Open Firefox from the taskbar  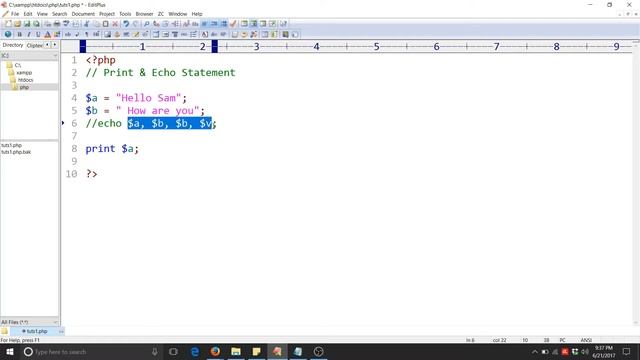215,351
